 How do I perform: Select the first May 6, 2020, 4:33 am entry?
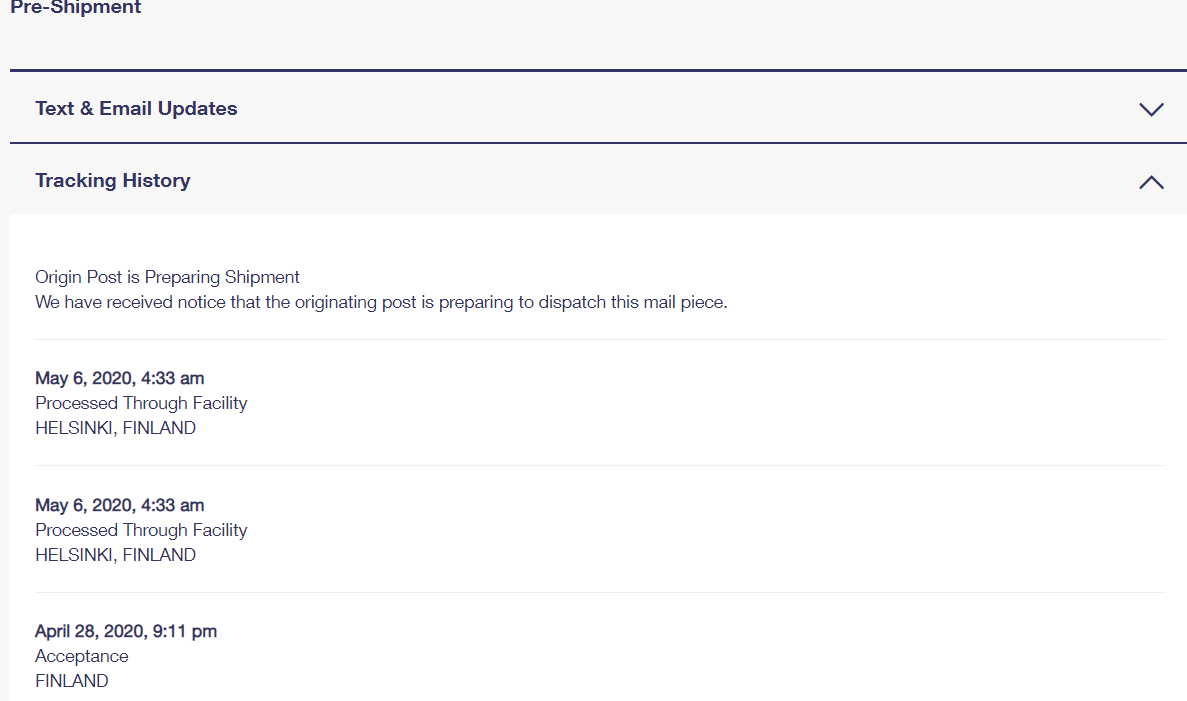[x=120, y=378]
